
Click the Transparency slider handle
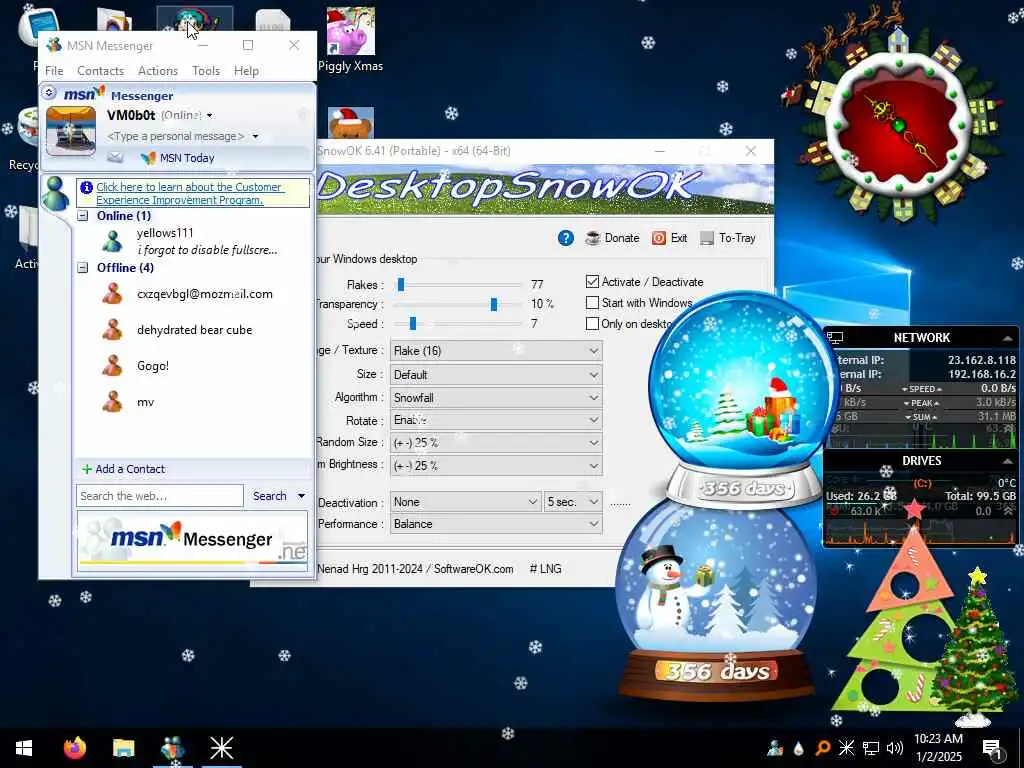tap(494, 304)
